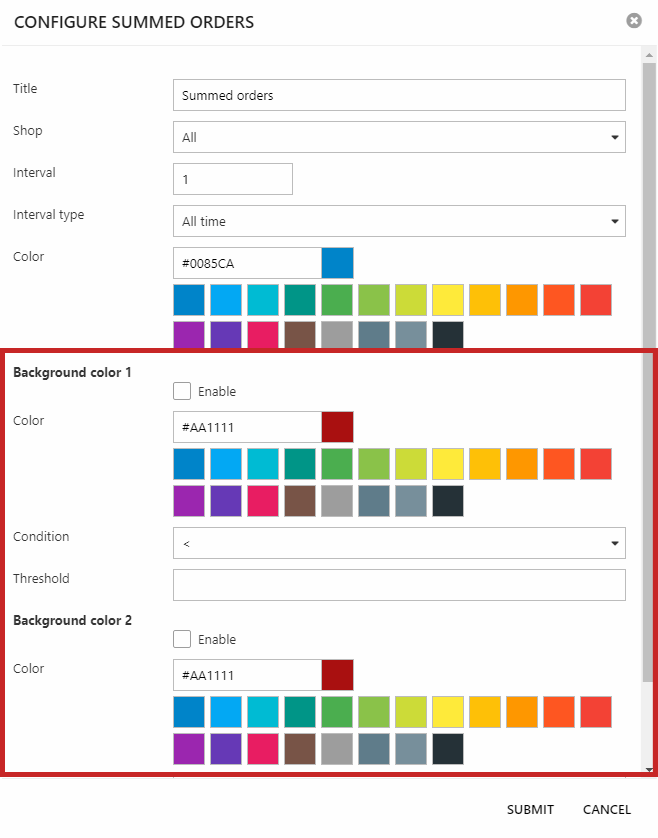Focus the Interval number field
Viewport: 658px width, 838px height.
232,179
